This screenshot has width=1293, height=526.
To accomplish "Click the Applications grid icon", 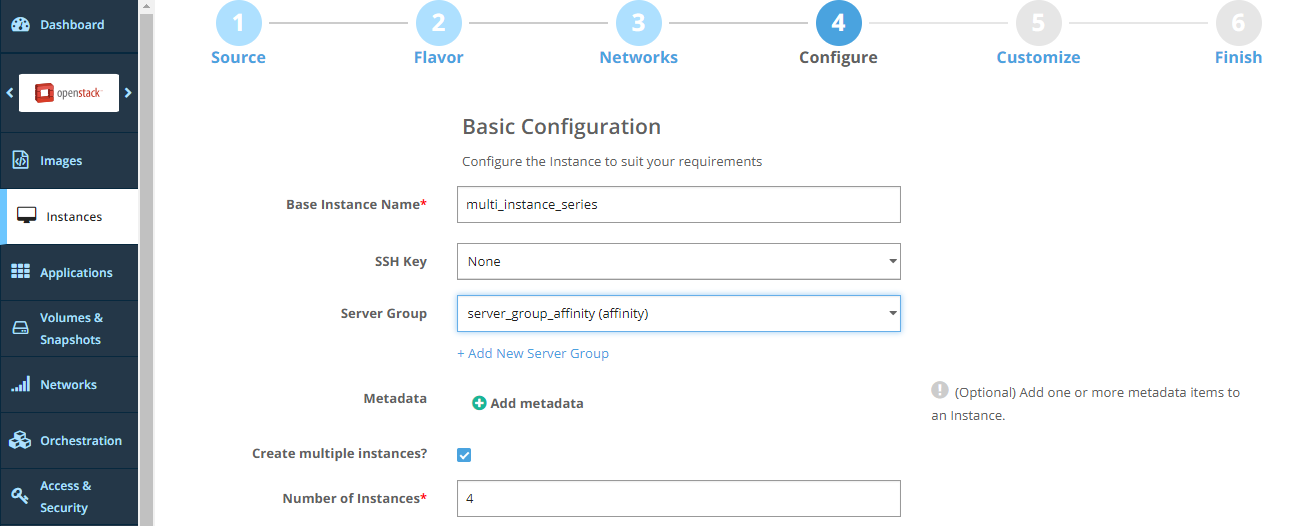I will coord(21,272).
